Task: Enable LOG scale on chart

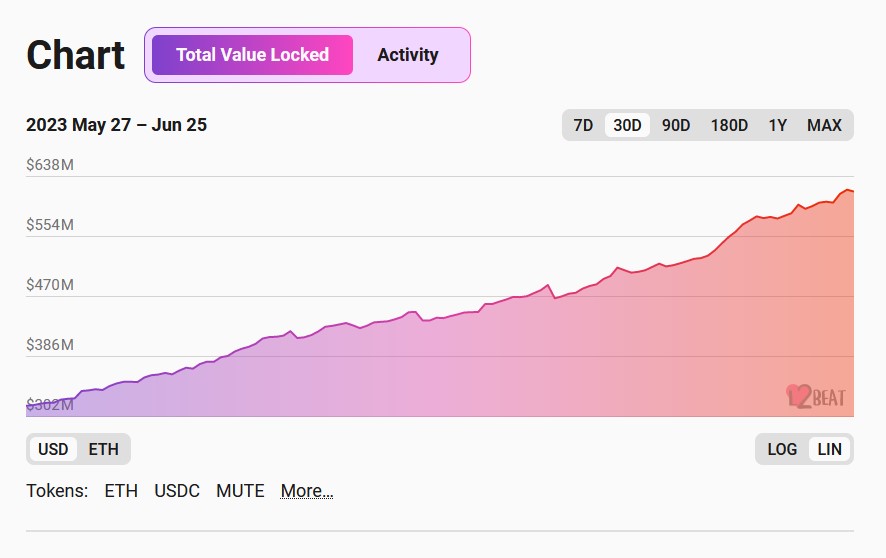Action: point(782,449)
